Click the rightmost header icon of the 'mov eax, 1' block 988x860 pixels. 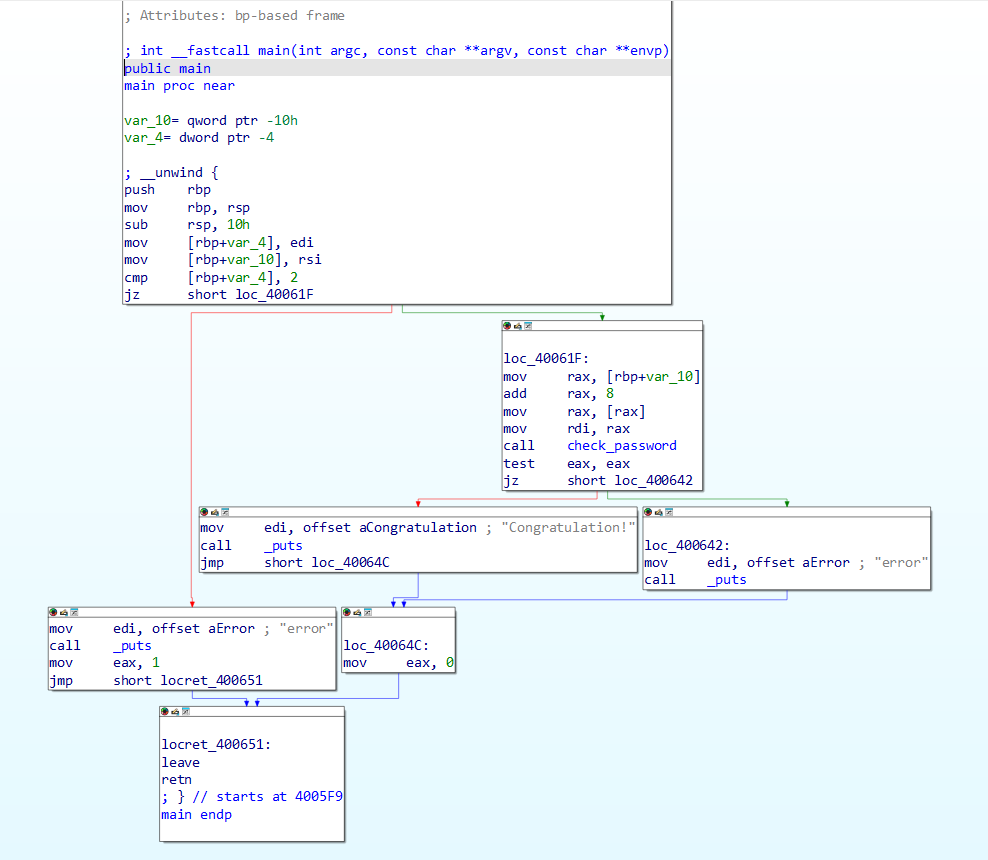pos(74,612)
